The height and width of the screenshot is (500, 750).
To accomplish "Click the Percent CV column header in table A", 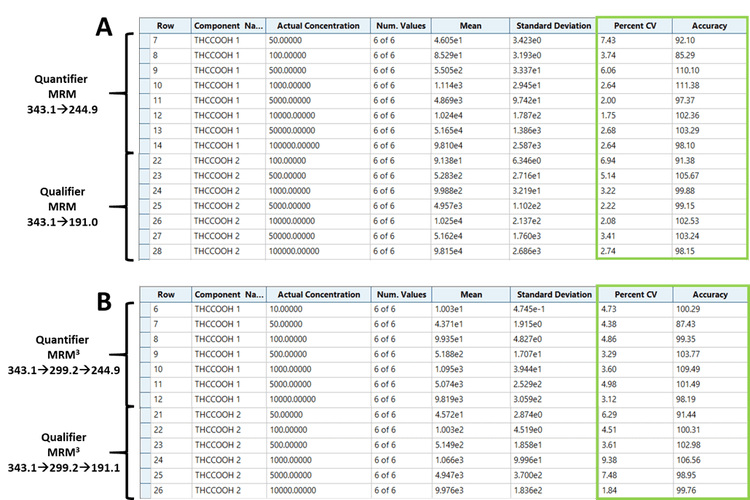I will click(x=632, y=25).
